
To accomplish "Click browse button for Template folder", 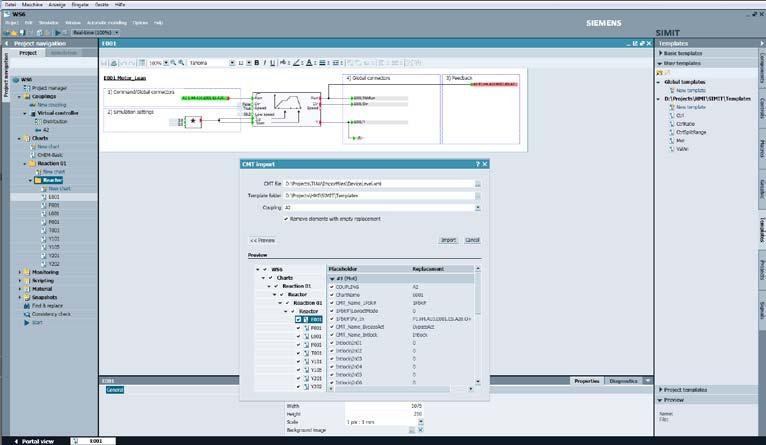I will tap(478, 195).
